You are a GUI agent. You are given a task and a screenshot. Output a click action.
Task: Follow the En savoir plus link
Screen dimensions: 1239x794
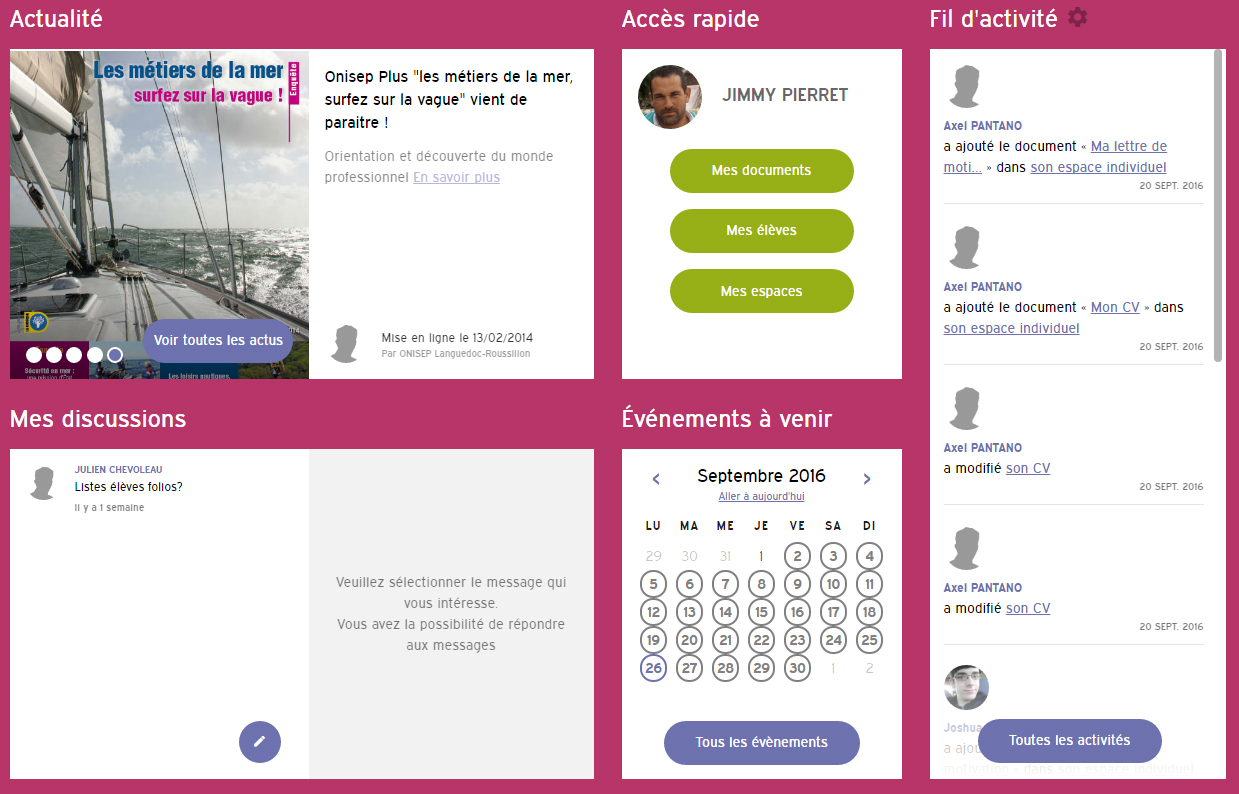(456, 177)
